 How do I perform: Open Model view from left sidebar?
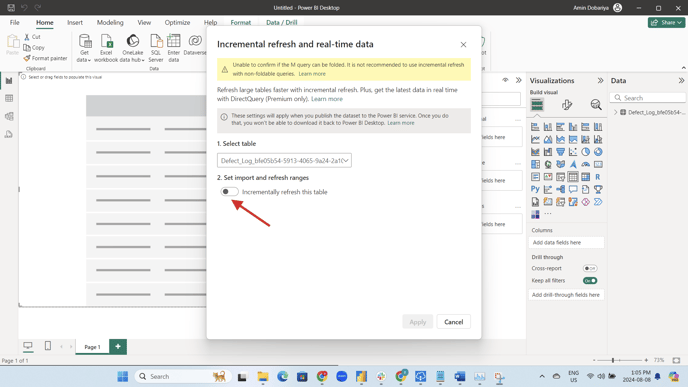point(9,116)
